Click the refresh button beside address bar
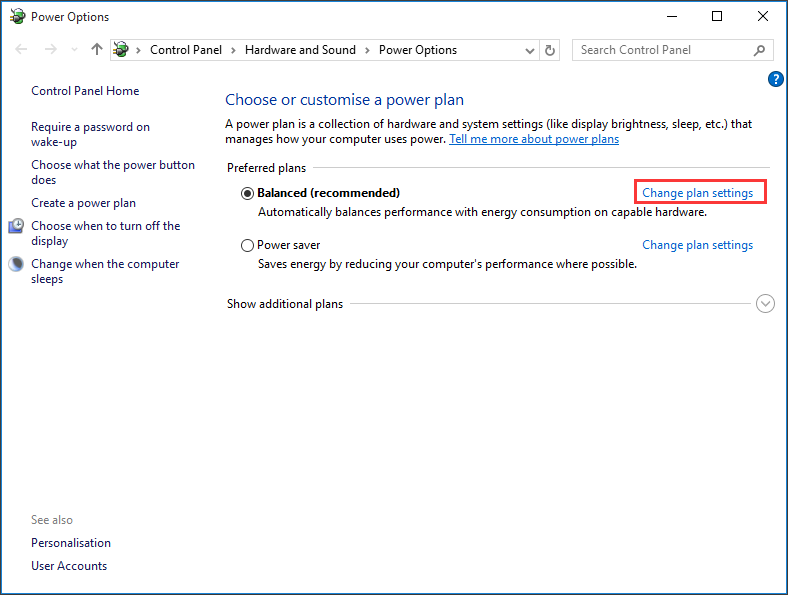Screen dimensions: 788x595 pyautogui.click(x=550, y=50)
